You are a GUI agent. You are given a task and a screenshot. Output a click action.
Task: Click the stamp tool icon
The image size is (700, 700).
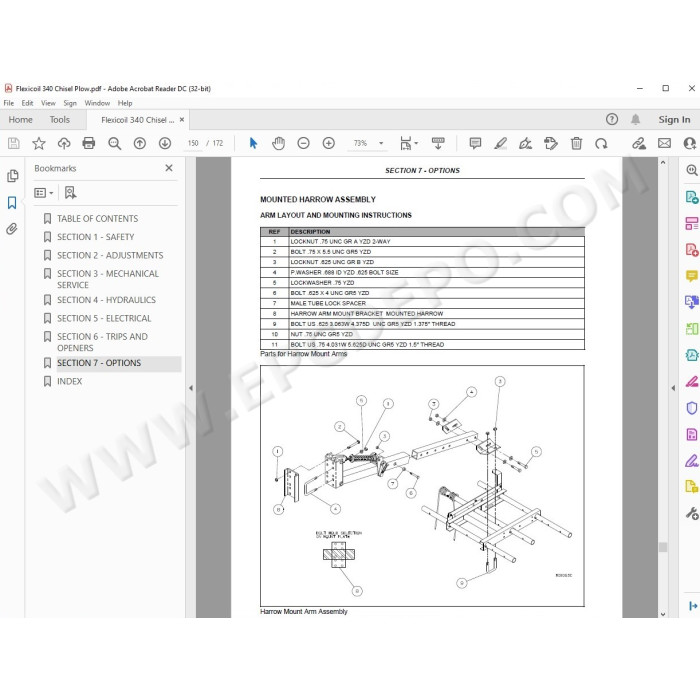tap(550, 143)
